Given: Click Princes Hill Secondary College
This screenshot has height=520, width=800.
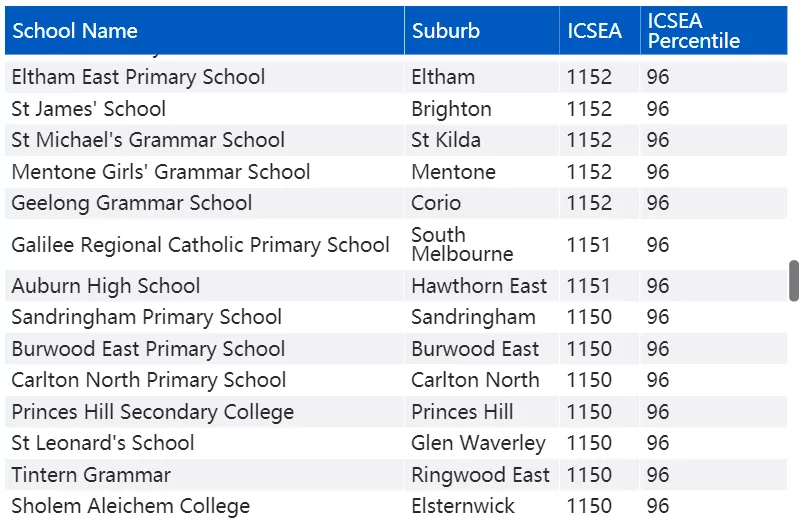Looking at the screenshot, I should coord(153,412).
